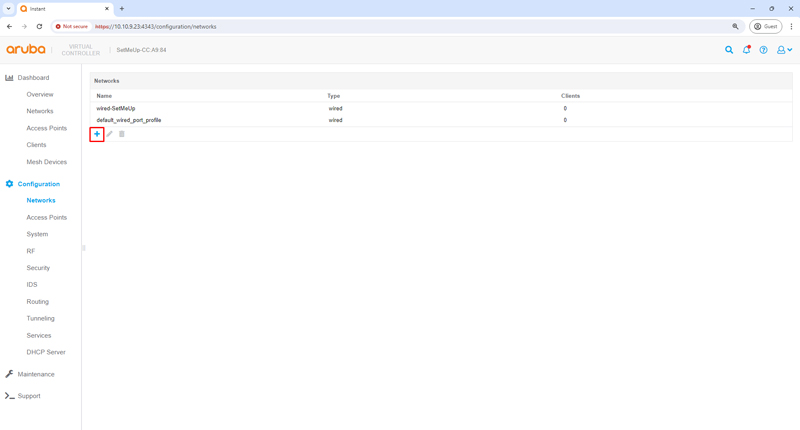Select the default_wired_port_profile row
Screen dimensions: 800x430
coord(129,120)
